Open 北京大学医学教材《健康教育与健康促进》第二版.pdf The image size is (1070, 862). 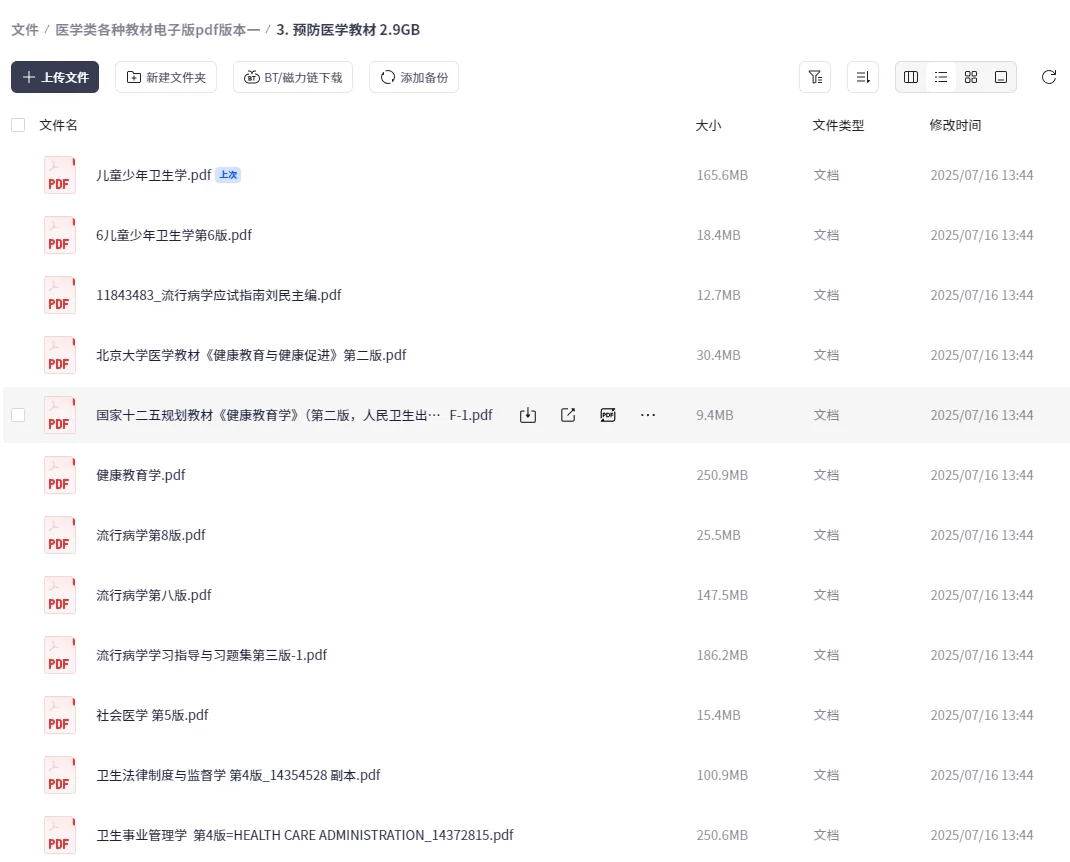251,356
